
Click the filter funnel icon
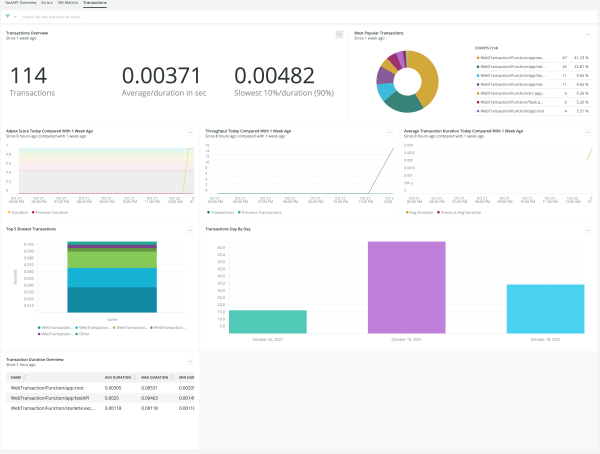9,17
